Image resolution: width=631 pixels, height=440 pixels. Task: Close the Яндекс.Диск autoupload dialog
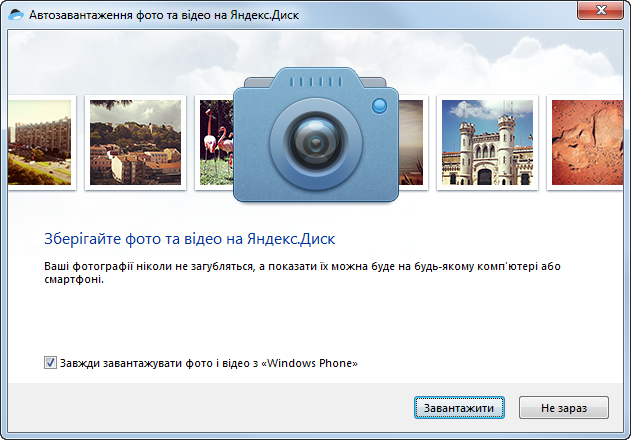(600, 10)
